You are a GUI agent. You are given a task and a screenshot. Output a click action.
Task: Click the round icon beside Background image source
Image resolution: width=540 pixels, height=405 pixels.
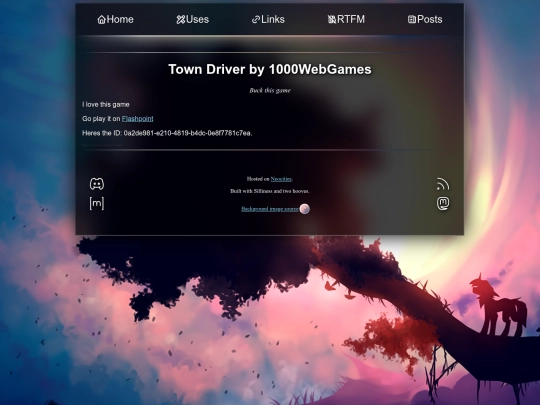coord(304,209)
